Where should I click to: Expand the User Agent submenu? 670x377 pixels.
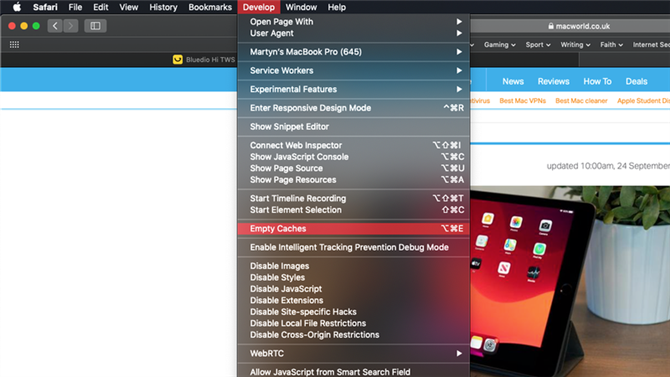coord(354,33)
